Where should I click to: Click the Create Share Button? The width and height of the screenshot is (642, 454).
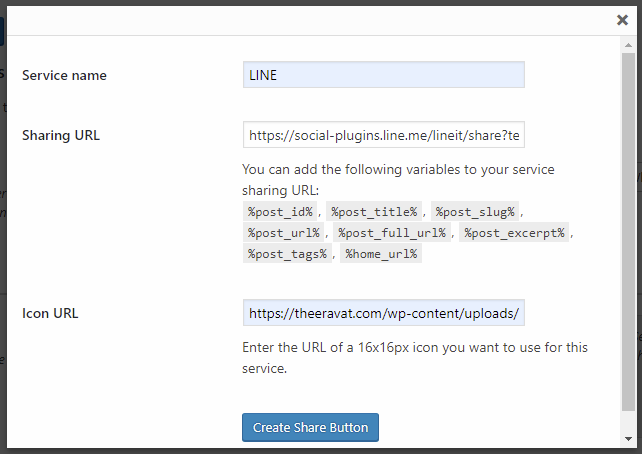pyautogui.click(x=310, y=427)
